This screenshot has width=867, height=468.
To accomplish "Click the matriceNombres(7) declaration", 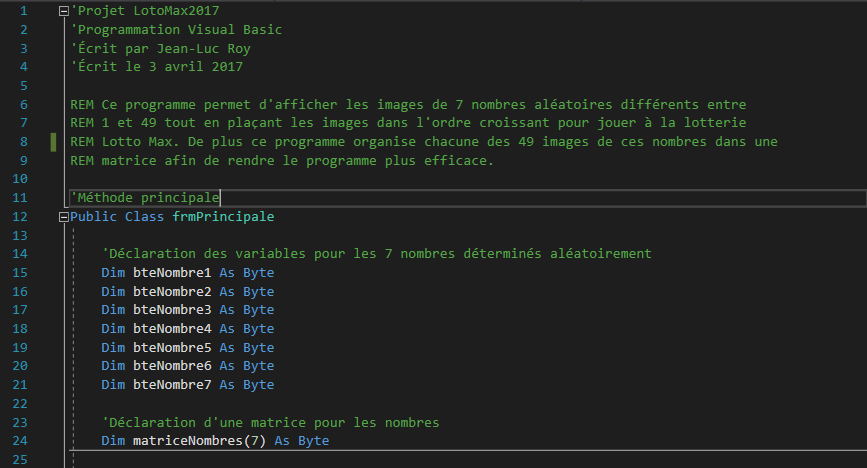I will coord(199,441).
